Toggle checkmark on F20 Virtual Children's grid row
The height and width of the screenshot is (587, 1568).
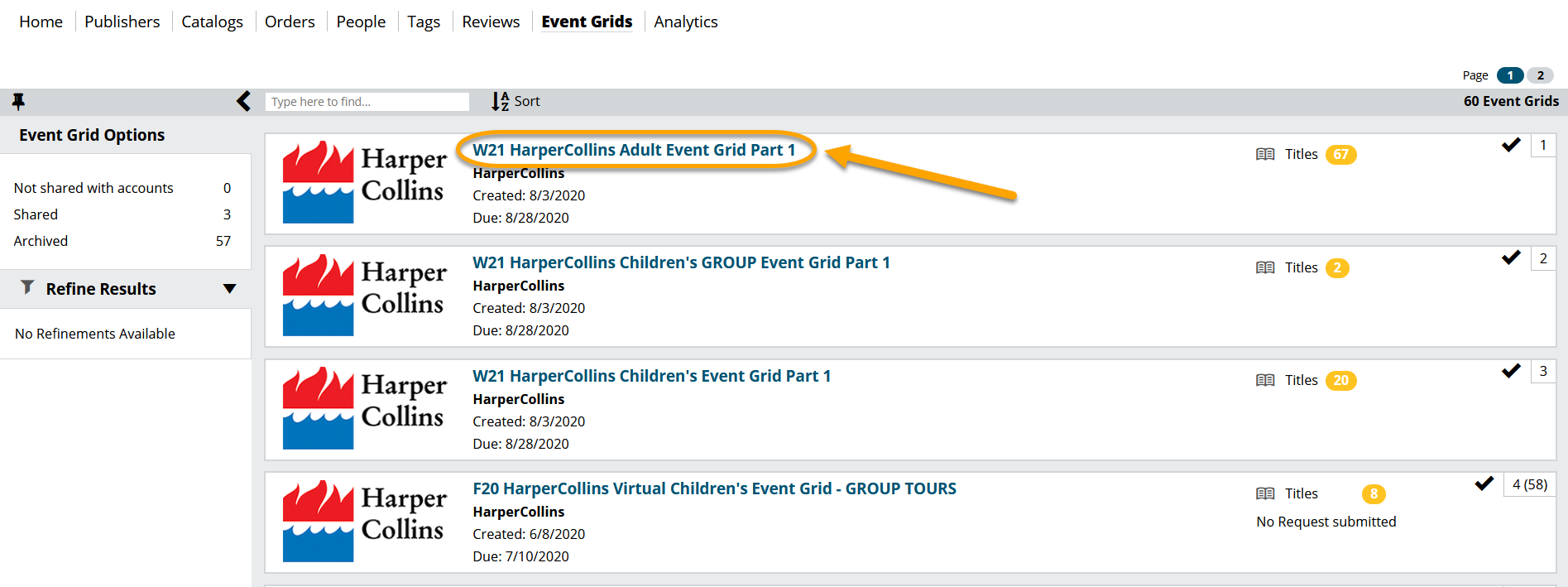1484,484
